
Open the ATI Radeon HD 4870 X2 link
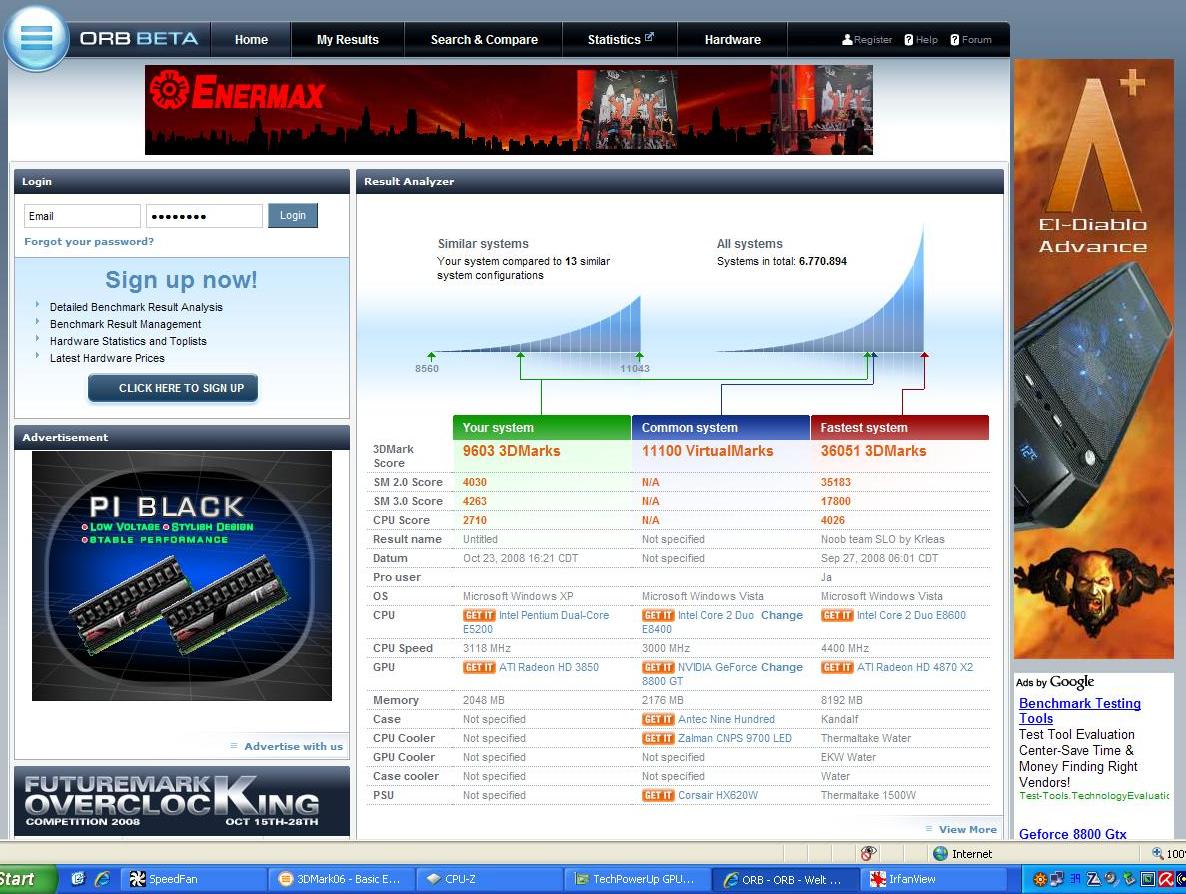point(914,667)
